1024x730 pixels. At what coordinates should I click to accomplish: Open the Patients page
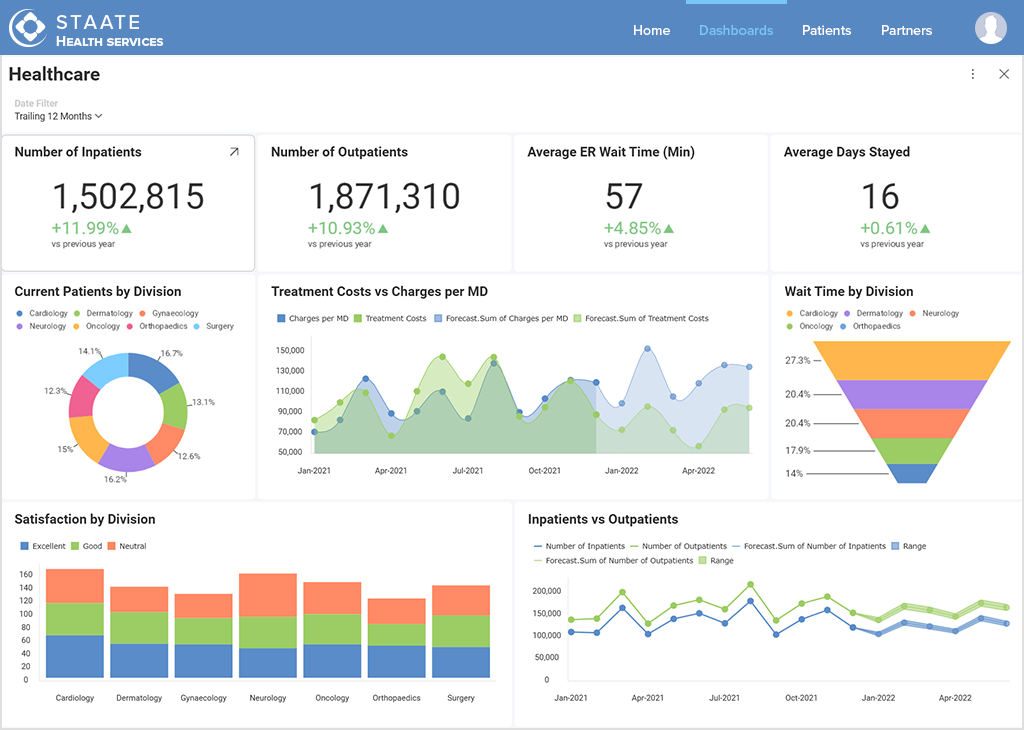click(x=826, y=30)
